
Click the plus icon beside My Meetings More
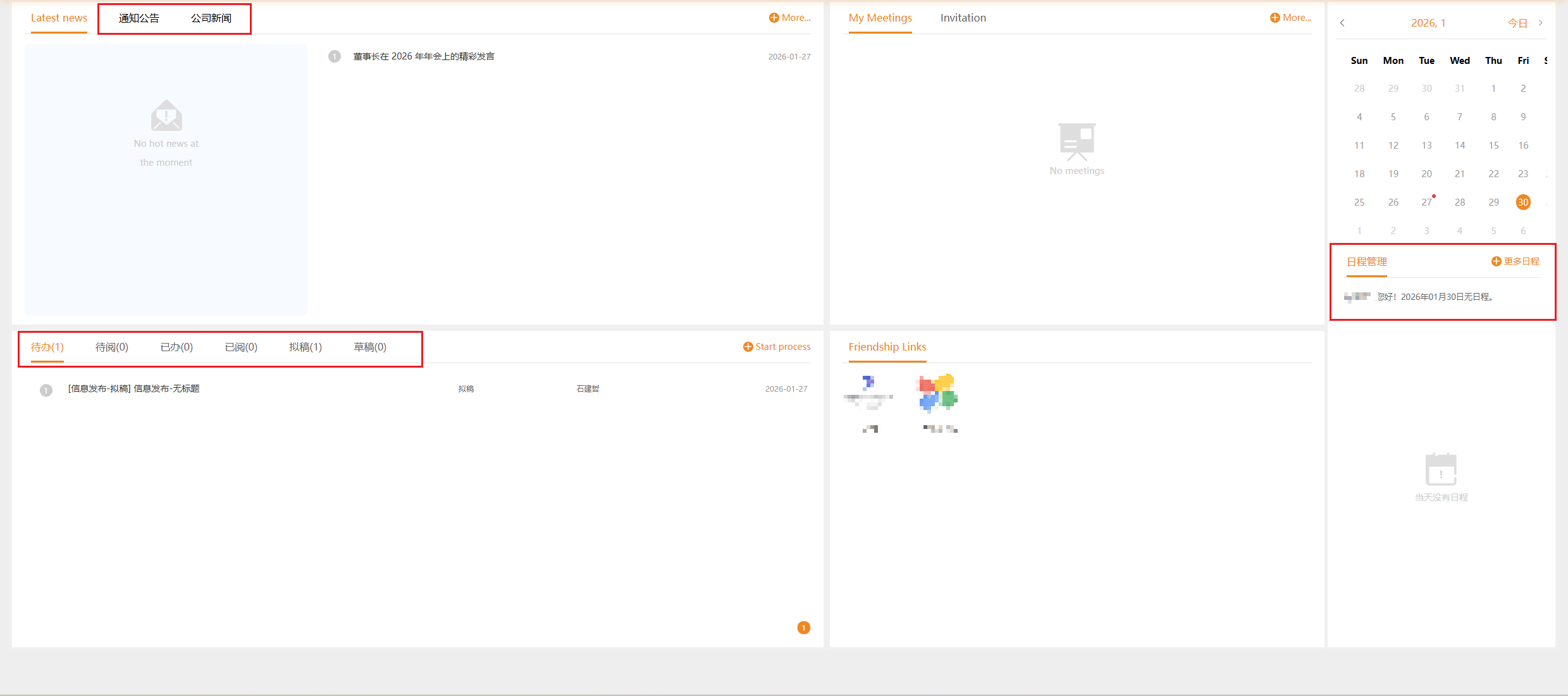coord(1275,18)
